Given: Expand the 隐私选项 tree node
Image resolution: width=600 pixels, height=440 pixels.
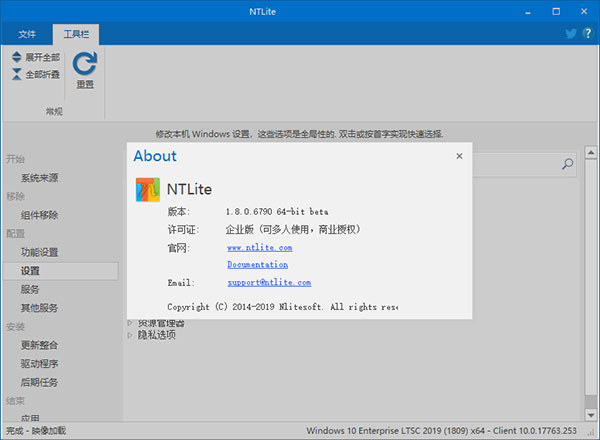Looking at the screenshot, I should tap(130, 335).
